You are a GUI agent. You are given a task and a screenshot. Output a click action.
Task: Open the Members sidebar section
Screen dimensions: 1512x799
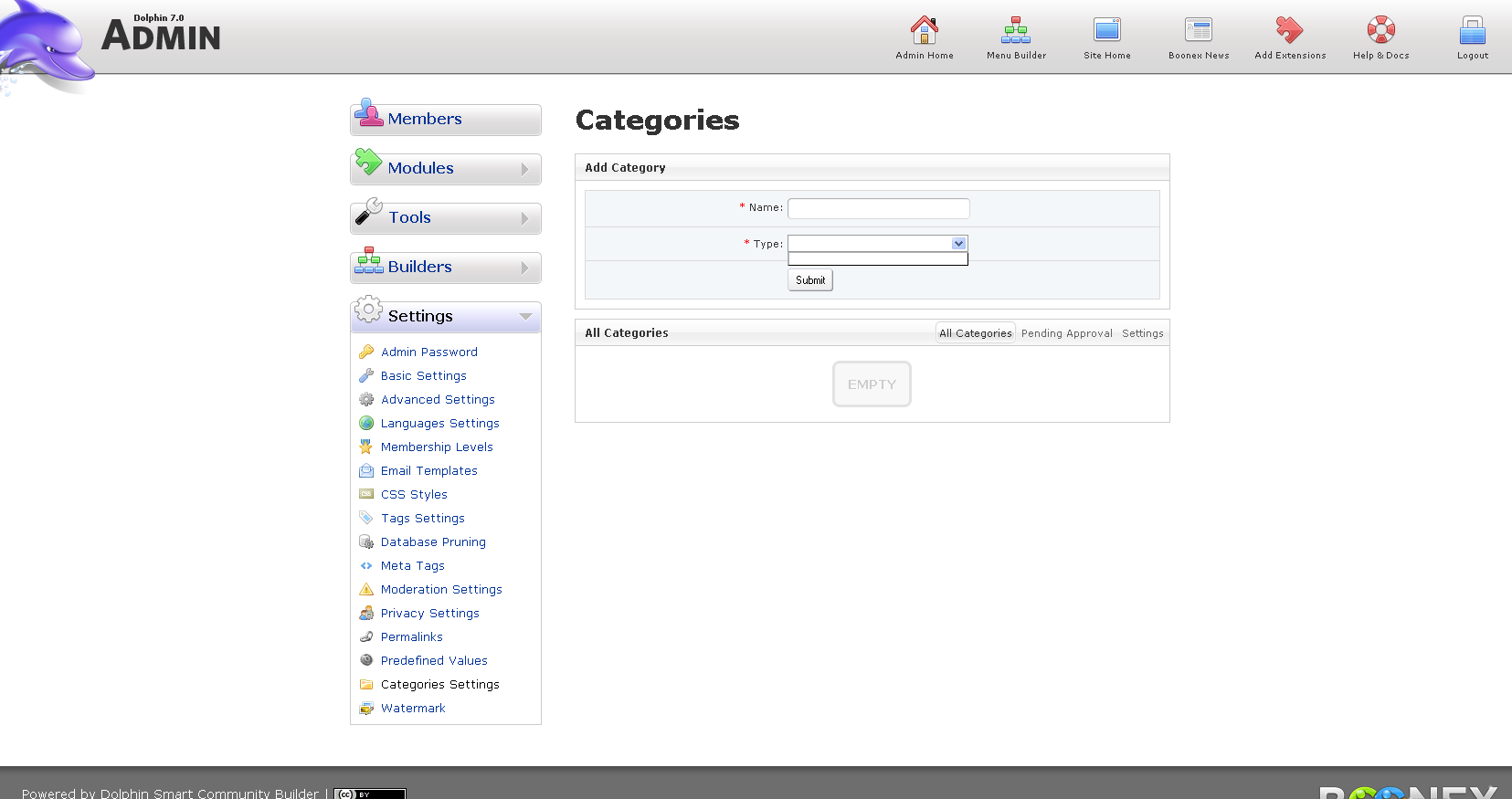(445, 120)
